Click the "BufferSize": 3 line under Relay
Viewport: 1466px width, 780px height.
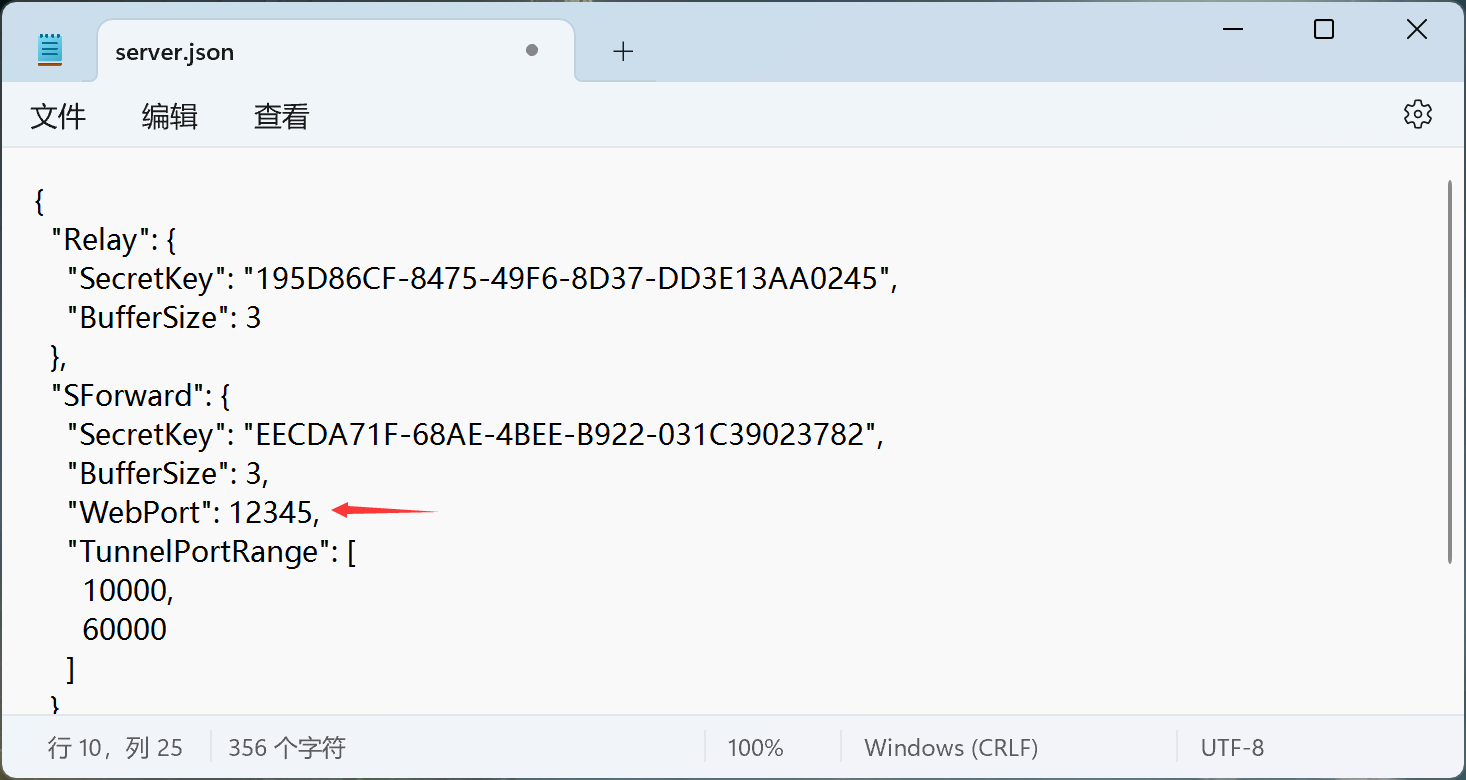point(164,318)
